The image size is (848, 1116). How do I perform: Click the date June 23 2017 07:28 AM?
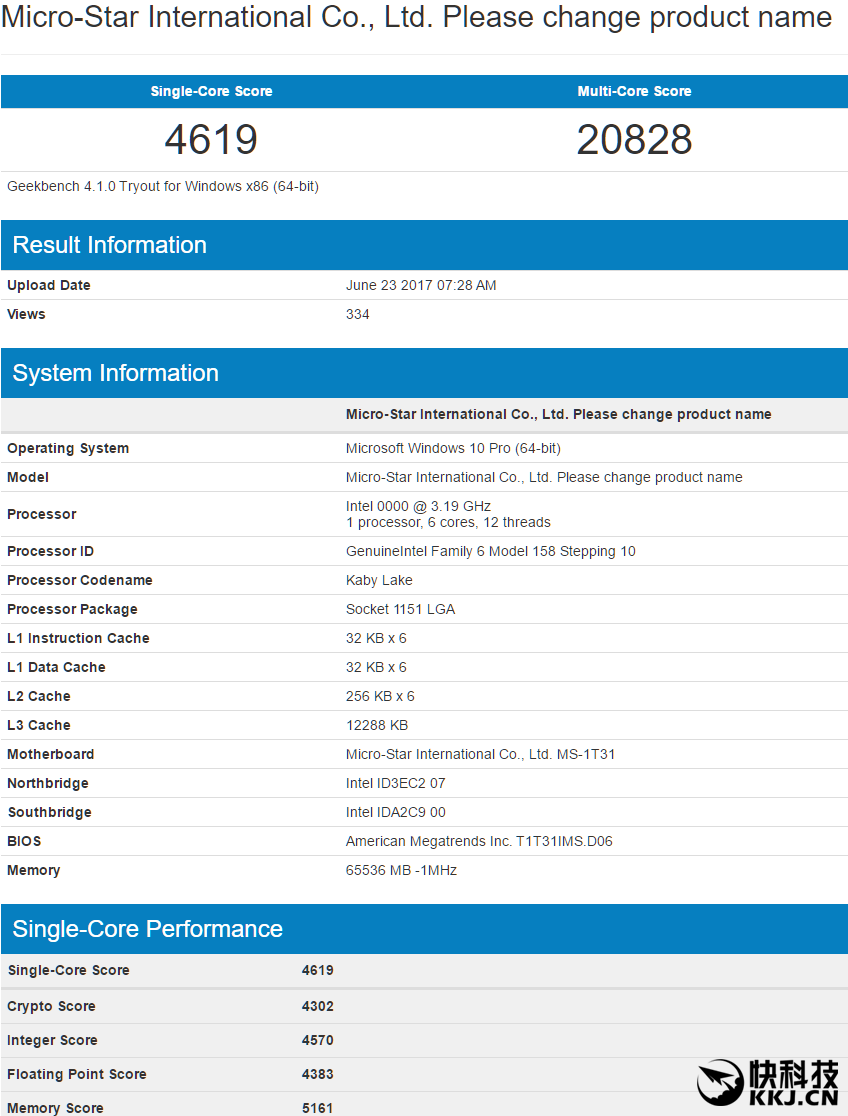(x=421, y=285)
